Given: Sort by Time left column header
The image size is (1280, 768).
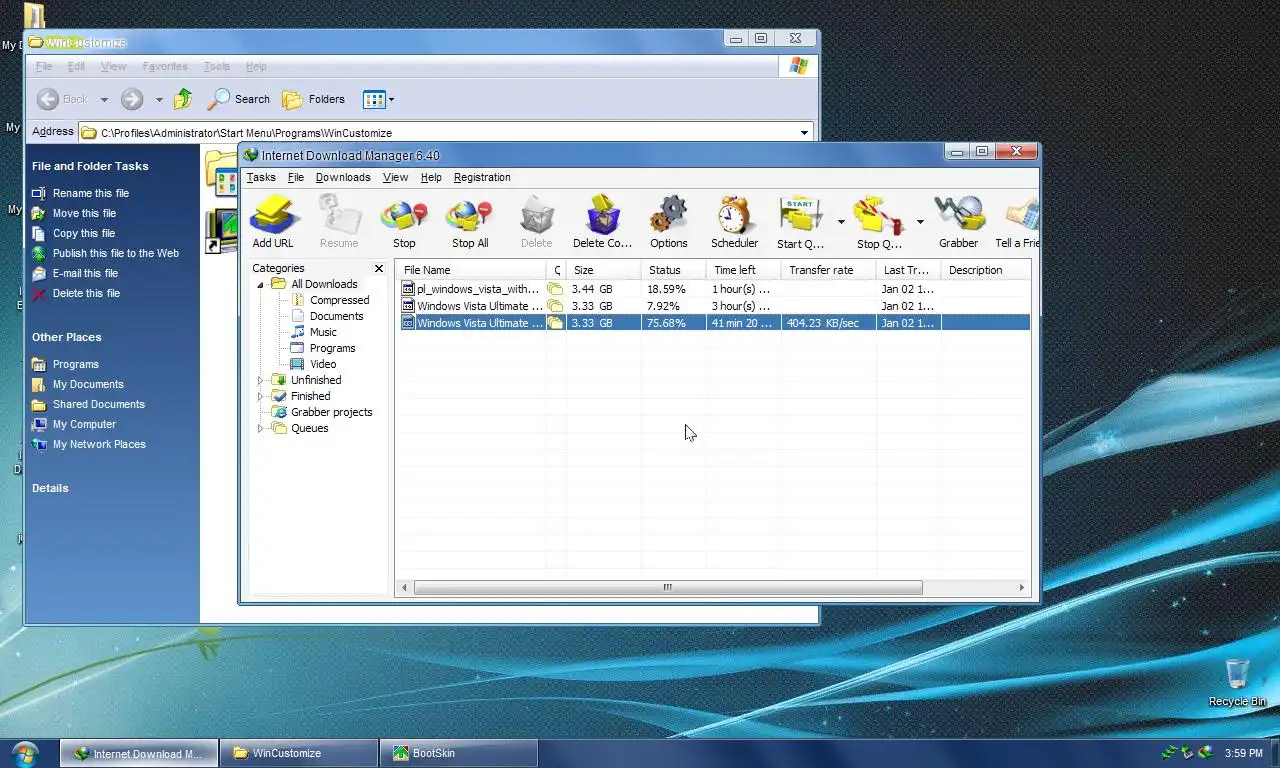Looking at the screenshot, I should pyautogui.click(x=743, y=270).
